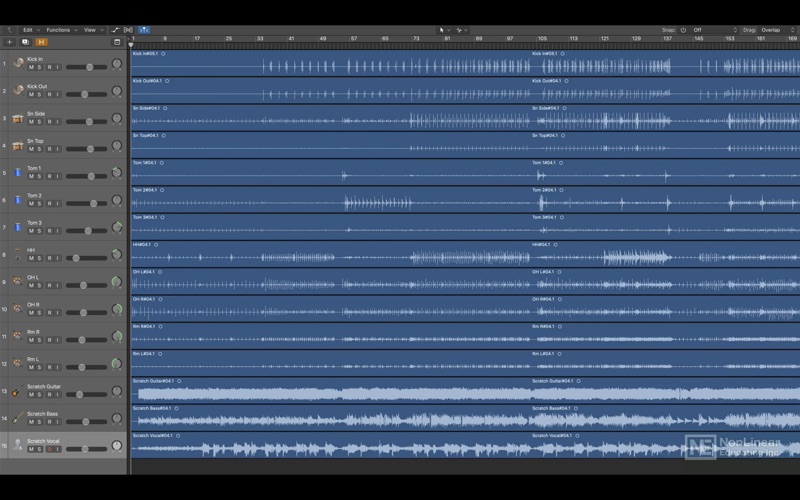Select track number 8 header
This screenshot has height=500, width=800.
[x=4, y=255]
